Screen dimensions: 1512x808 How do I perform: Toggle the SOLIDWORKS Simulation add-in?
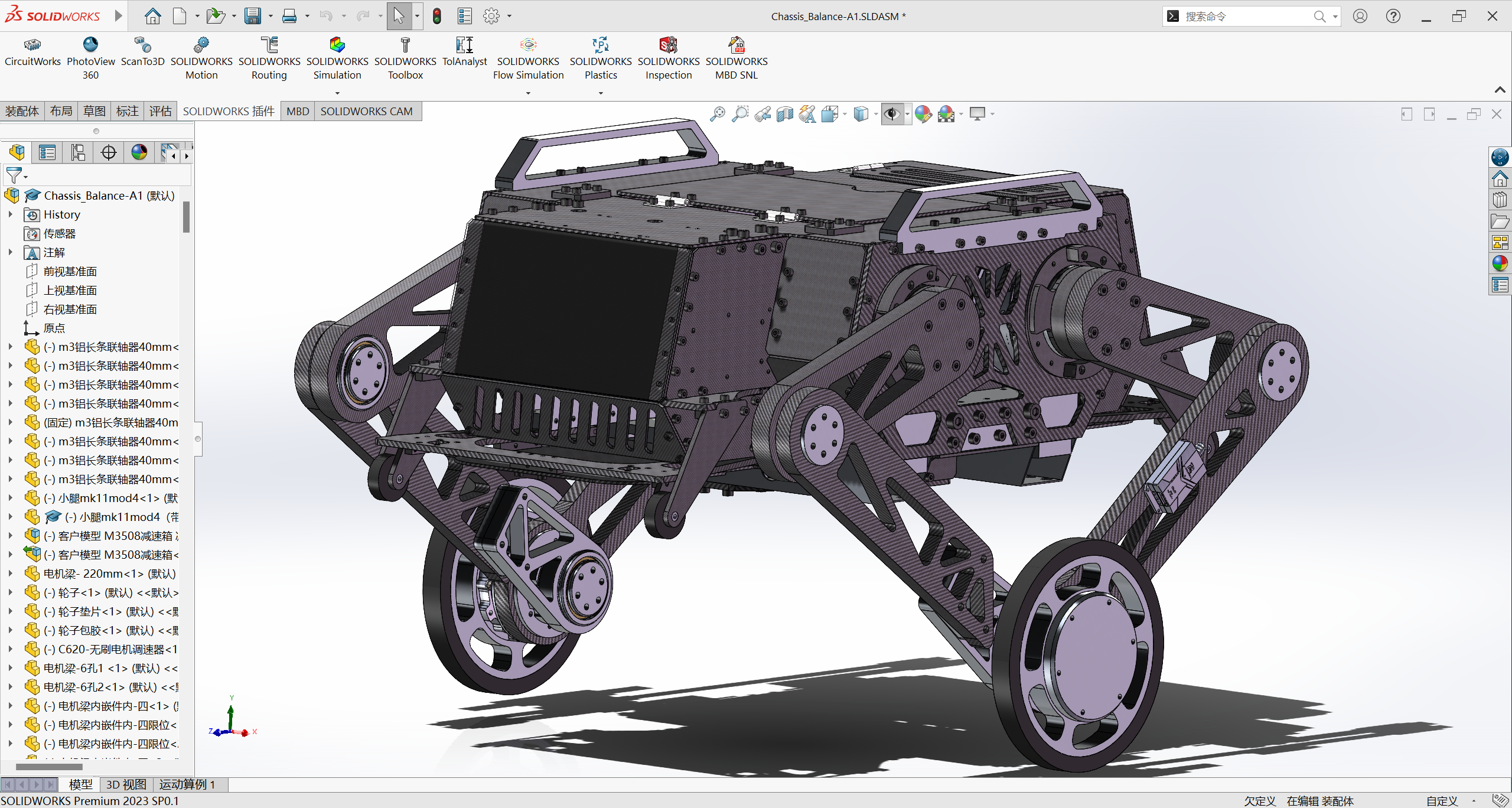coord(337,58)
